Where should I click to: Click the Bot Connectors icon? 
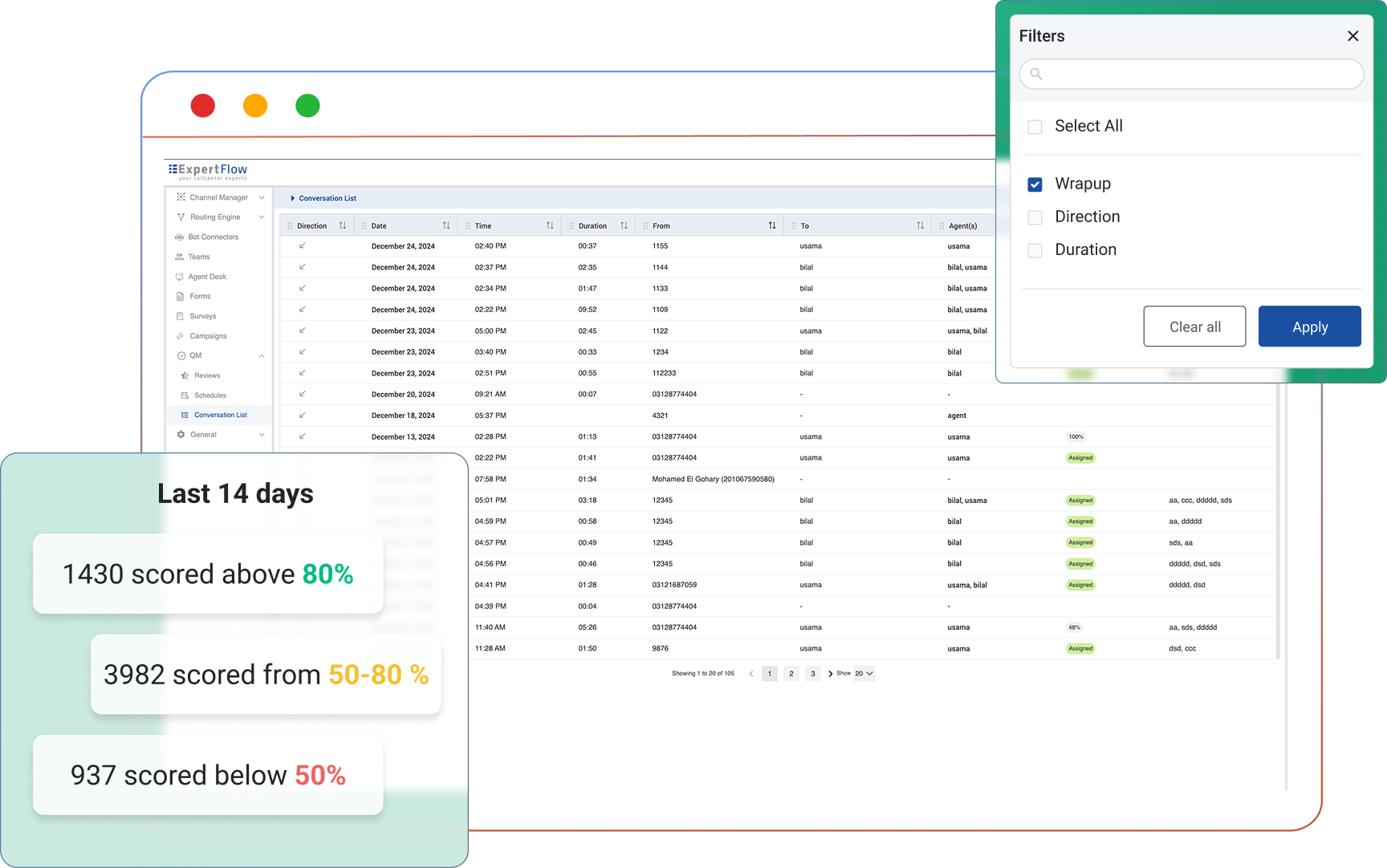pyautogui.click(x=180, y=237)
